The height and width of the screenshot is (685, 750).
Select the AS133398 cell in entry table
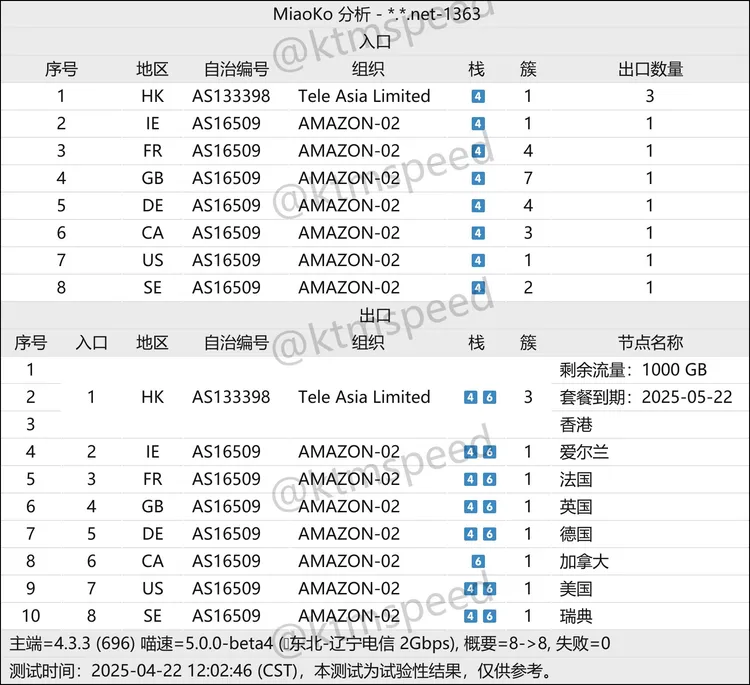(231, 96)
